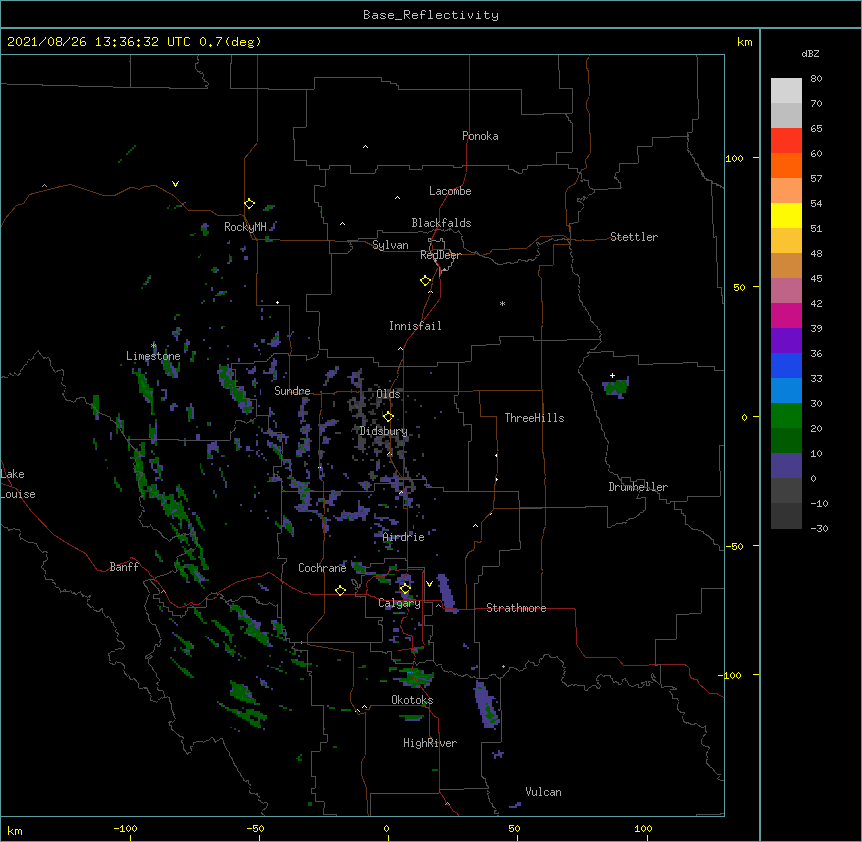Click the yellow diamond marker south of RedDeer
Viewport: 862px width, 842px height.
426,281
